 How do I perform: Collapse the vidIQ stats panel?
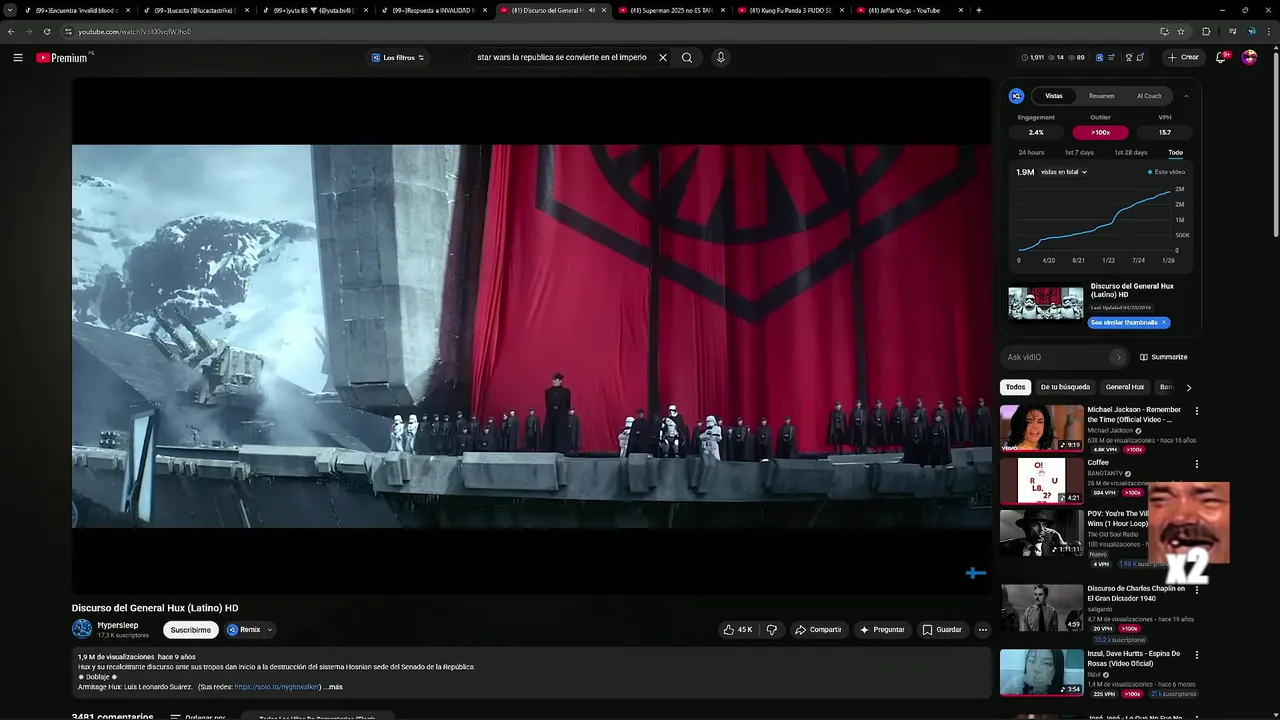point(1186,96)
